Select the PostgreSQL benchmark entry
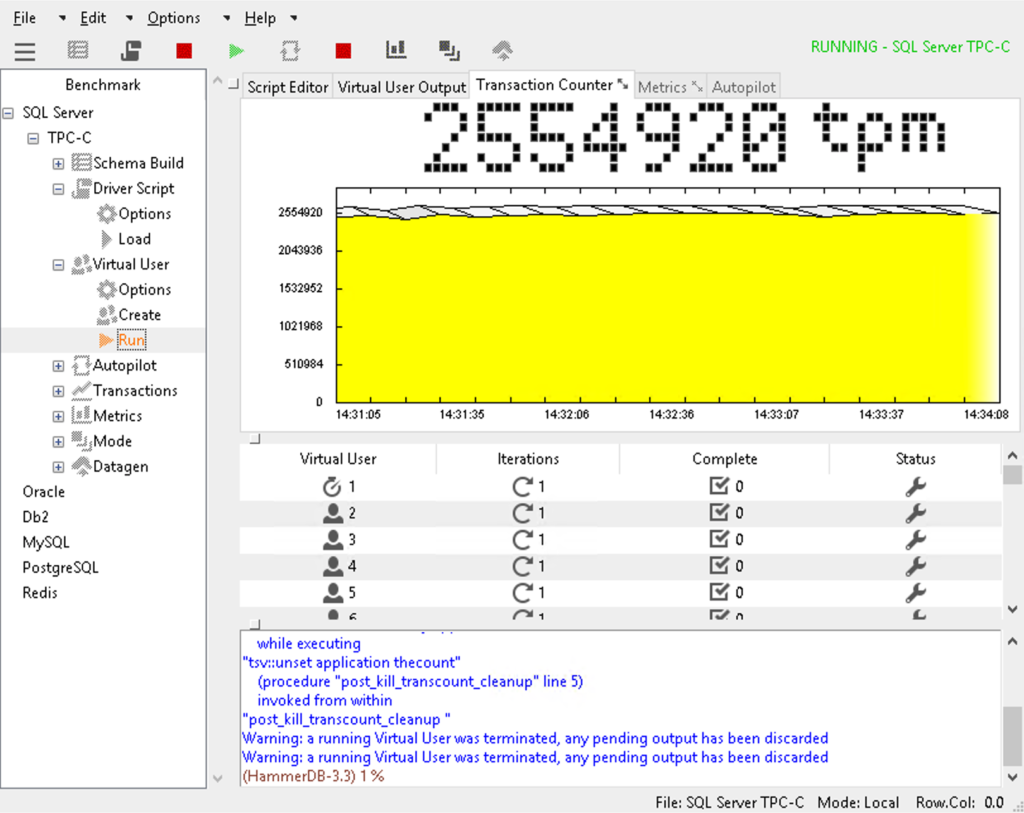Viewport: 1024px width, 813px height. coord(60,567)
